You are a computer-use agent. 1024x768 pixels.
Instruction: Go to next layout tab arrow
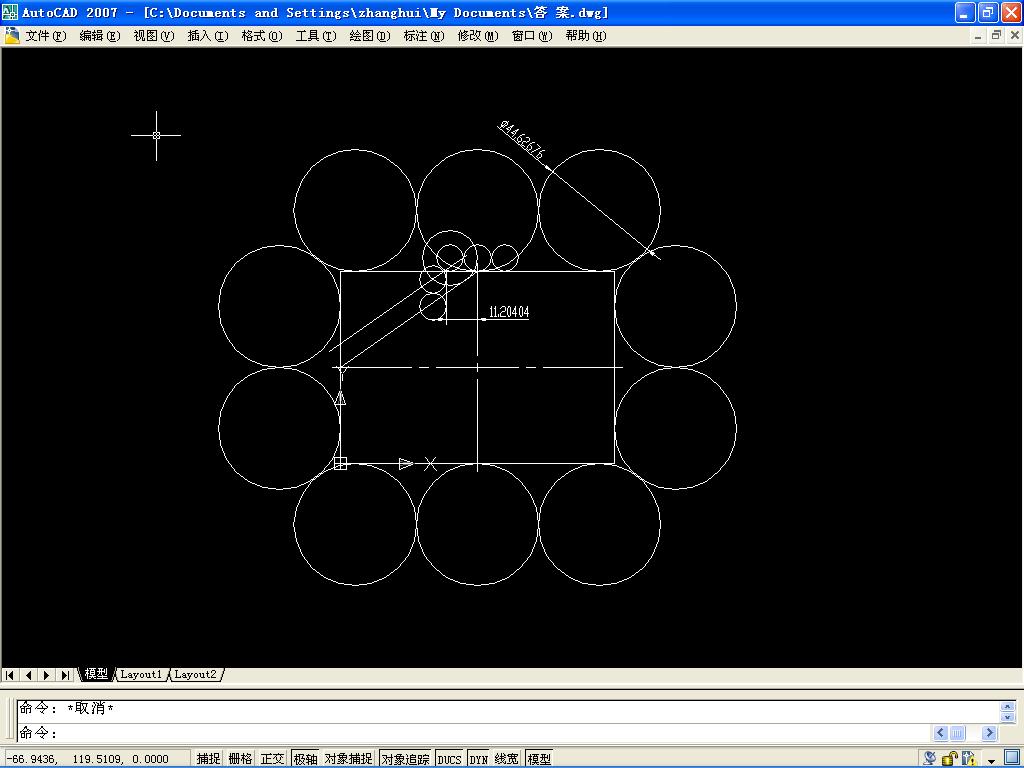tap(46, 675)
